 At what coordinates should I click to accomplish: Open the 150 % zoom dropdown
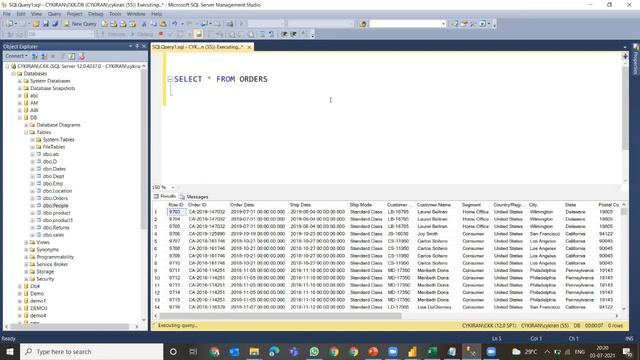(173, 187)
